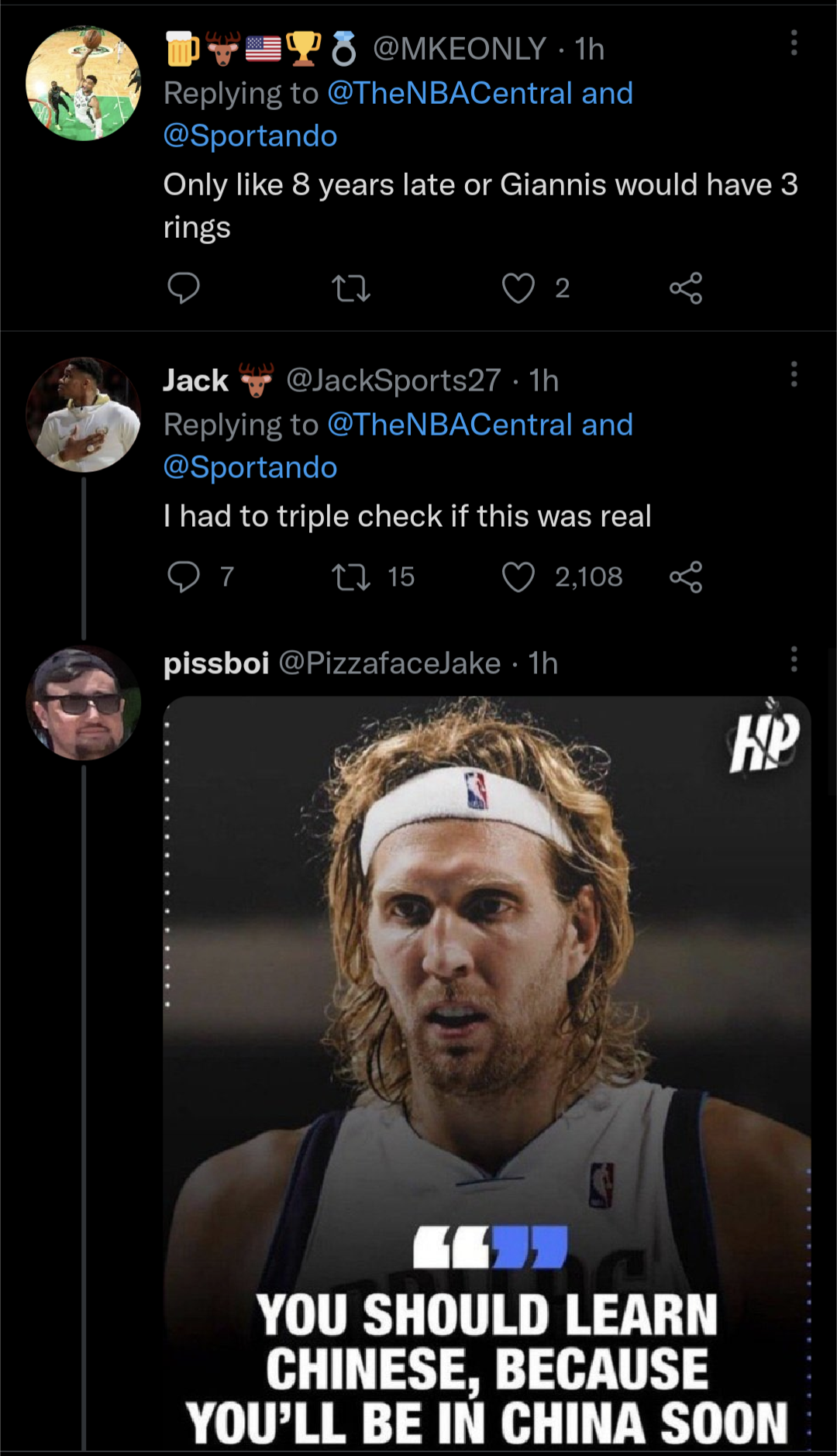
Task: Like the tweet about Giannis rings
Action: pyautogui.click(x=518, y=288)
